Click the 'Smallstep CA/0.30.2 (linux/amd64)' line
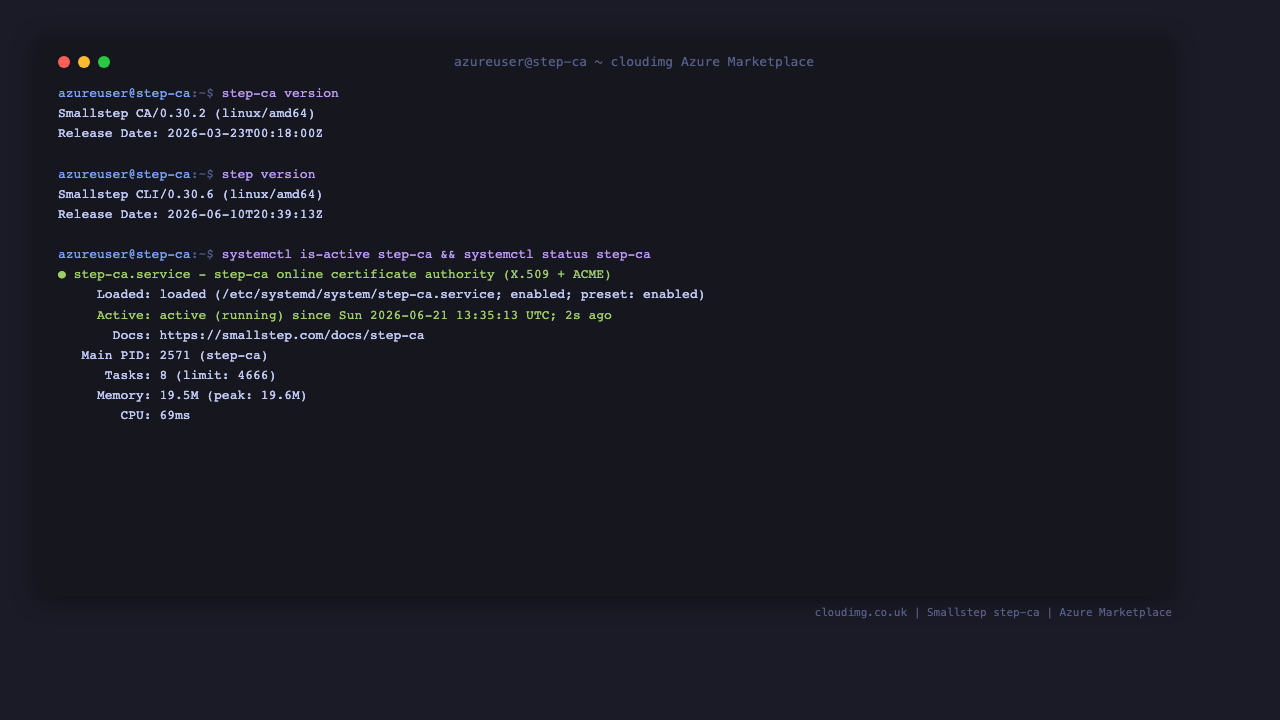This screenshot has height=720, width=1280. click(186, 113)
